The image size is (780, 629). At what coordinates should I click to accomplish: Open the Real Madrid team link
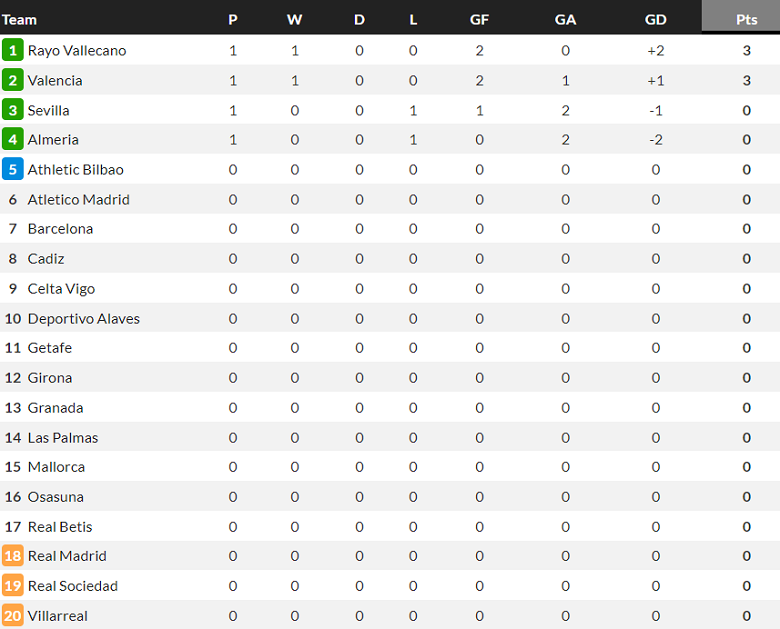coord(67,556)
